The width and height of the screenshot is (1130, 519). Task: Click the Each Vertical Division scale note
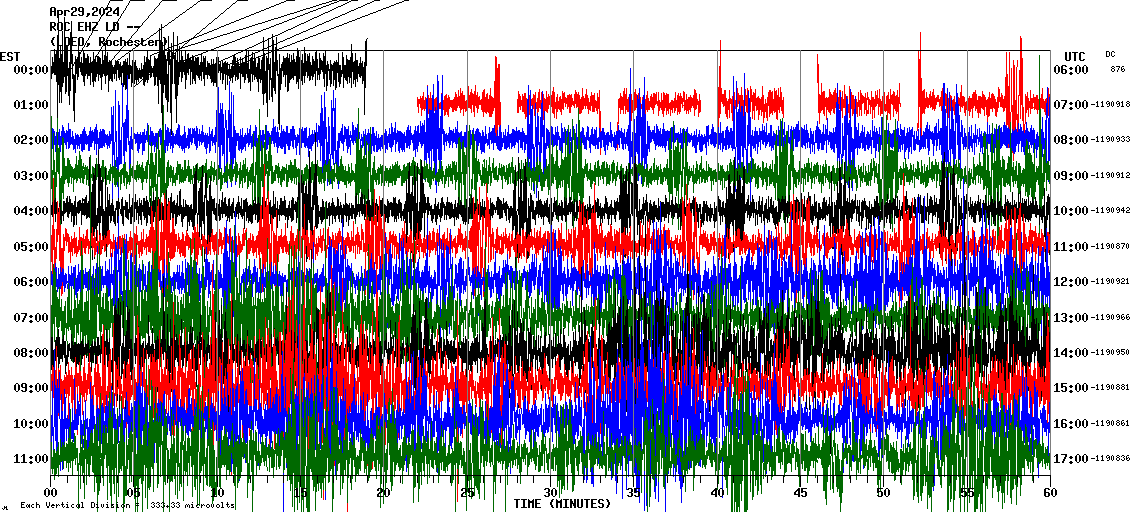coord(127,506)
